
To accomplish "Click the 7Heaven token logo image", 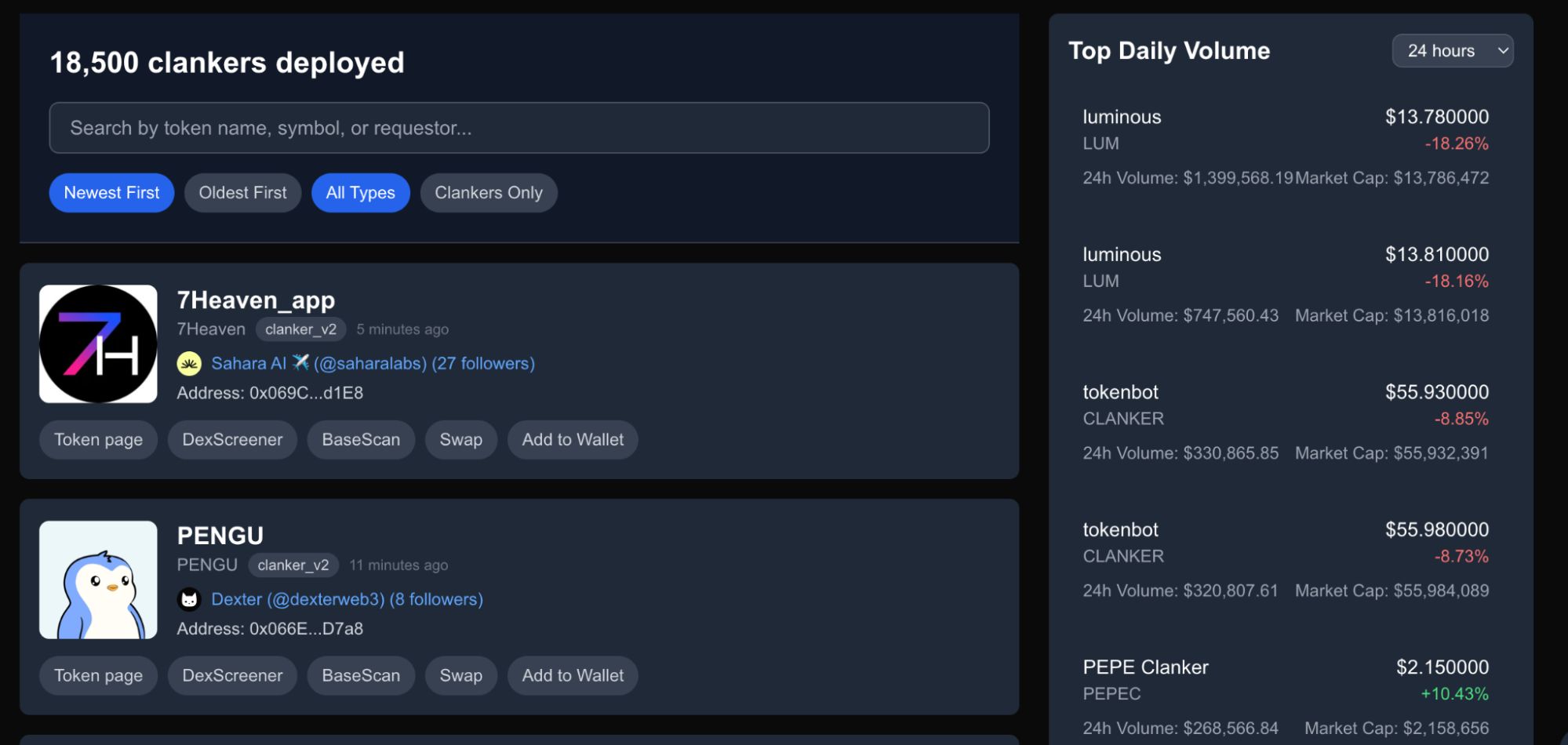I will coord(98,343).
